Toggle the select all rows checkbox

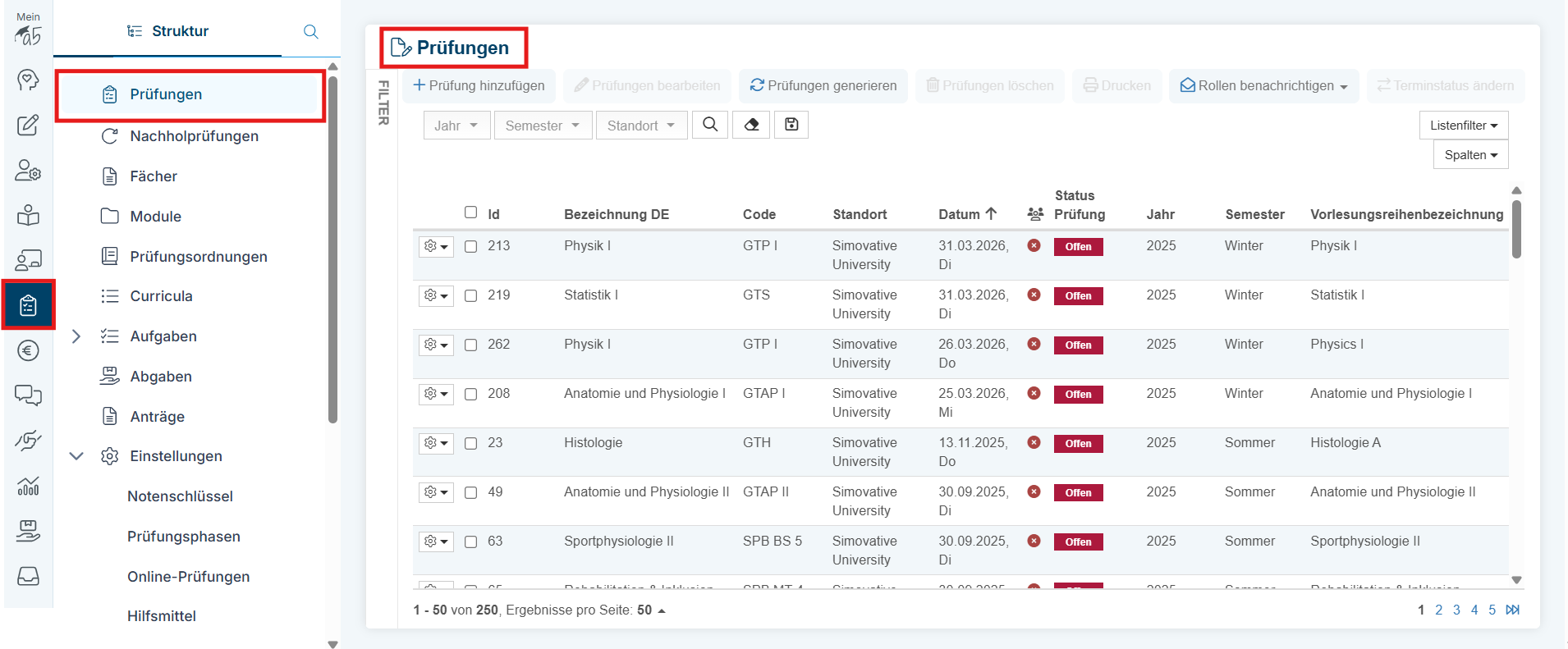[470, 213]
